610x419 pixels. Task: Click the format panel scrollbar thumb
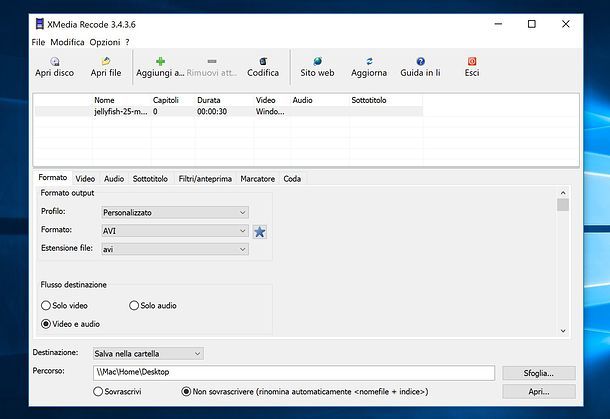(x=563, y=205)
